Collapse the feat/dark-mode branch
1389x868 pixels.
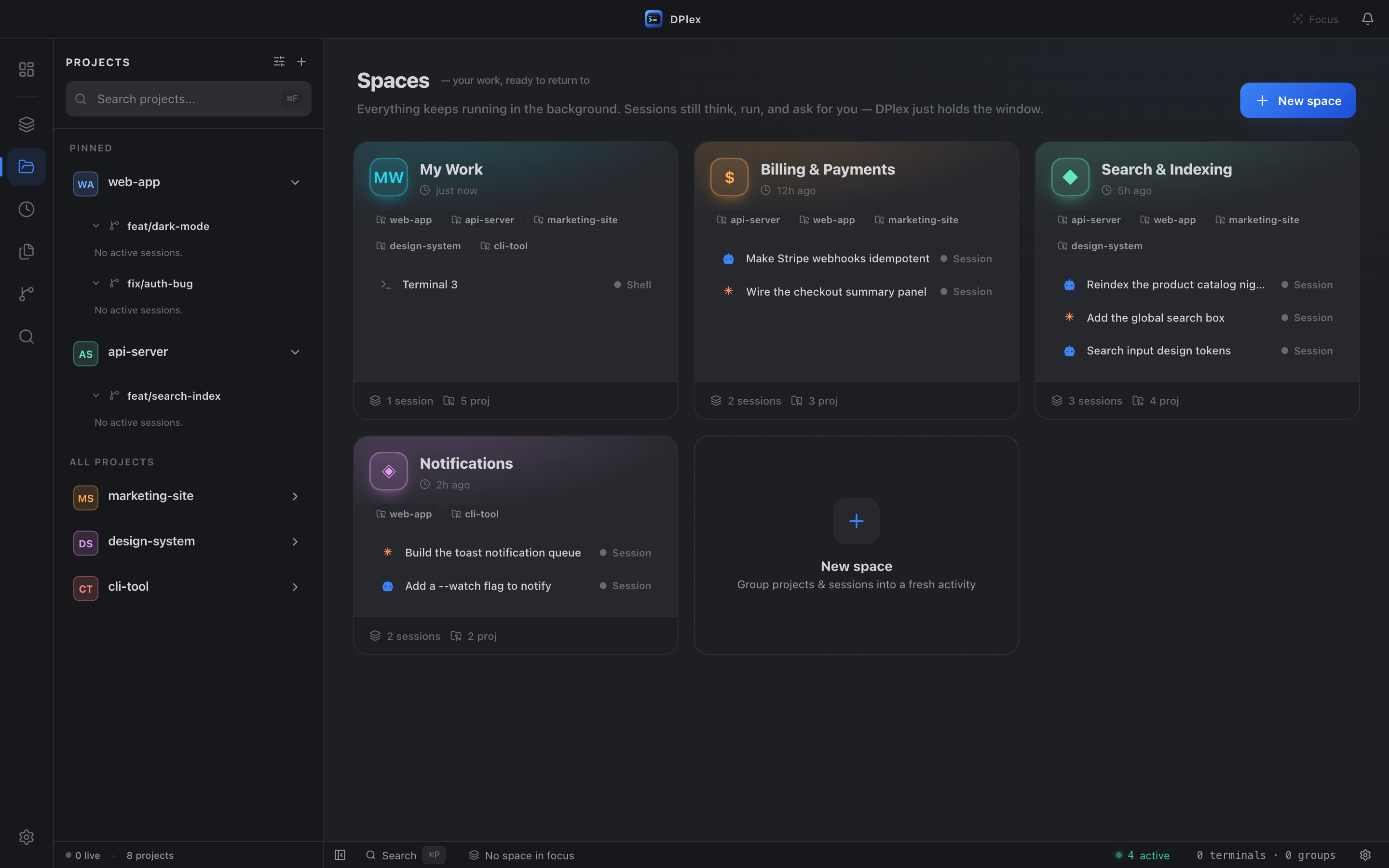coord(96,226)
